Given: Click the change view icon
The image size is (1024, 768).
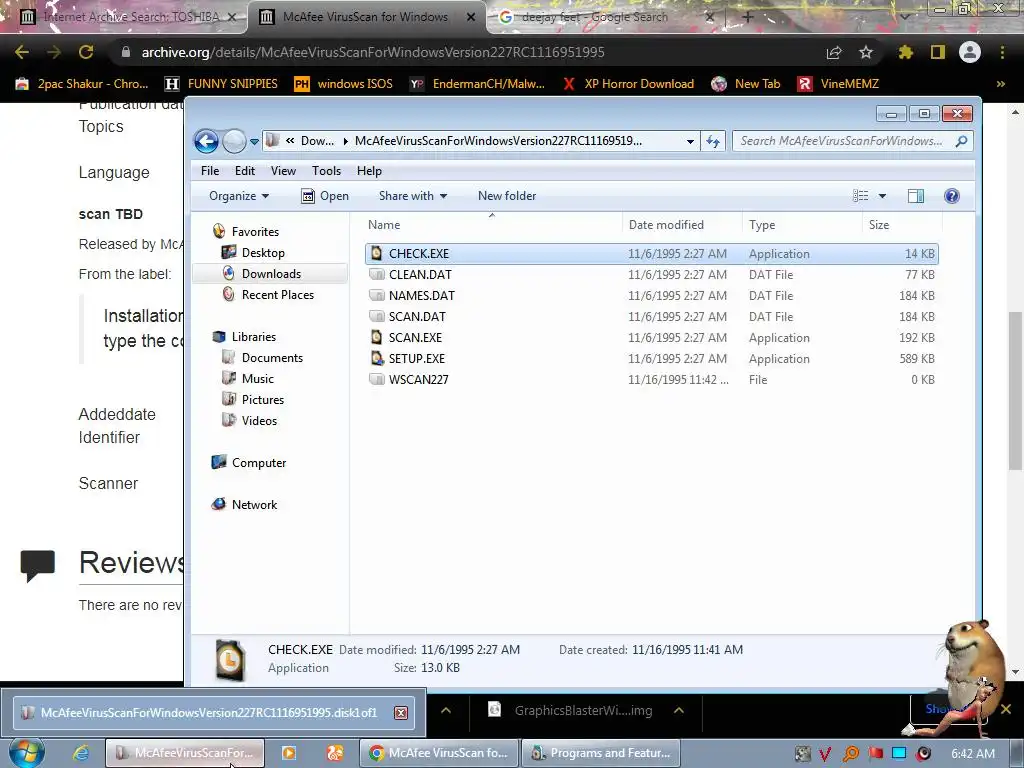Looking at the screenshot, I should (861, 196).
